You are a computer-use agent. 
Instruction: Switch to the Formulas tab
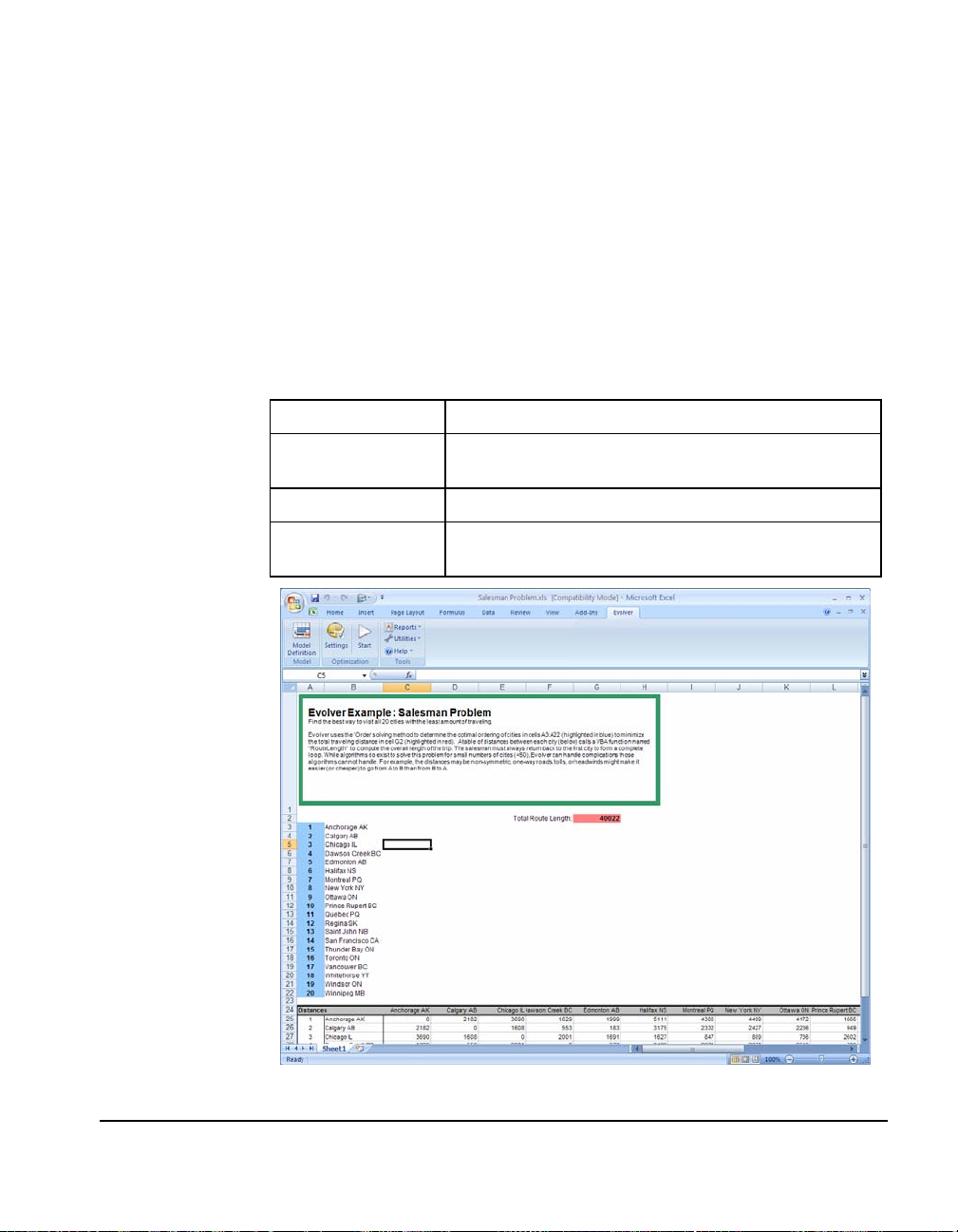[x=452, y=613]
